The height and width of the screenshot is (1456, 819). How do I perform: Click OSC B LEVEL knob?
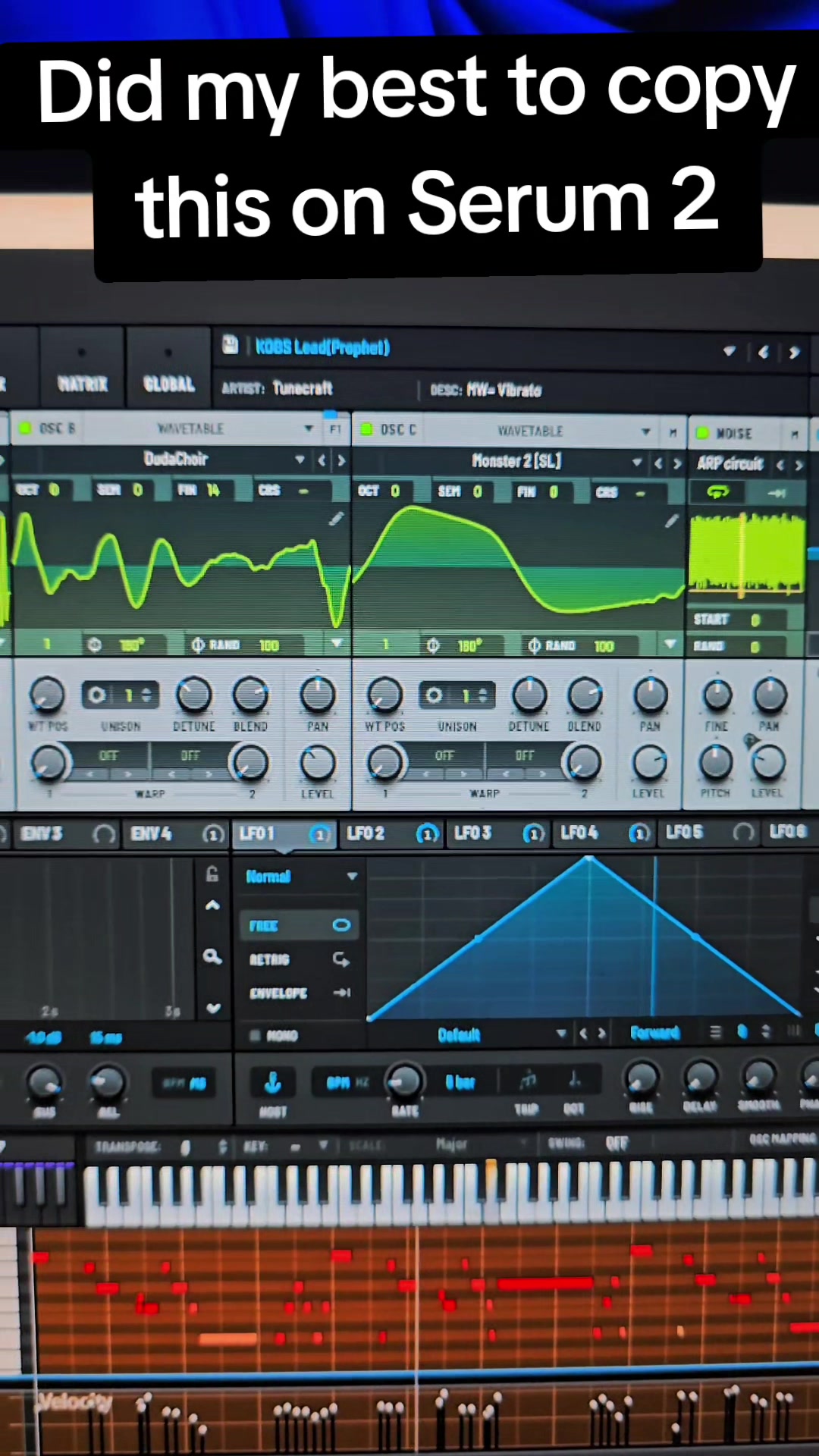(x=318, y=763)
